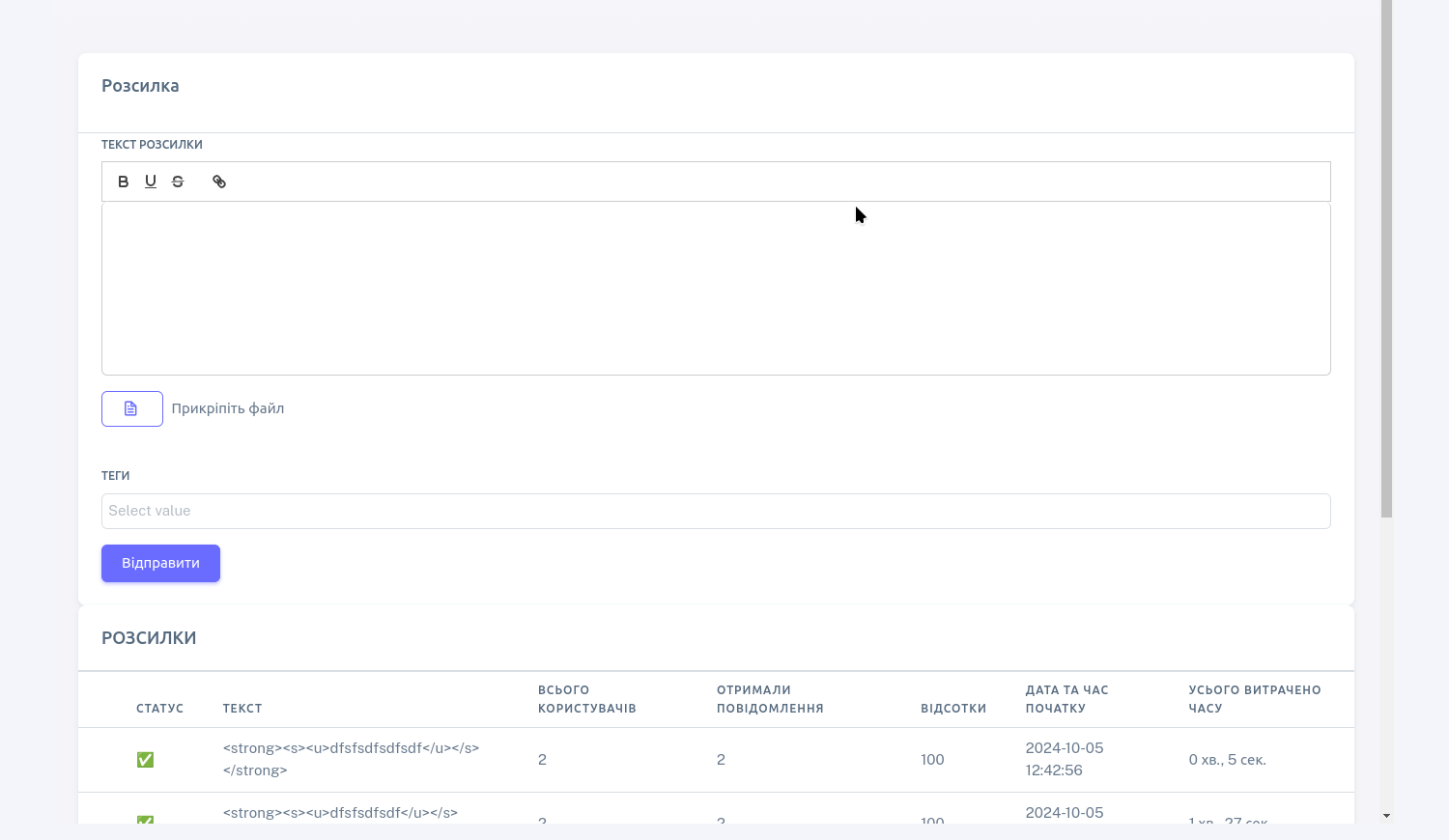
Task: Select the first mailing row text dfsfsdfsdfsdf
Action: click(x=351, y=759)
